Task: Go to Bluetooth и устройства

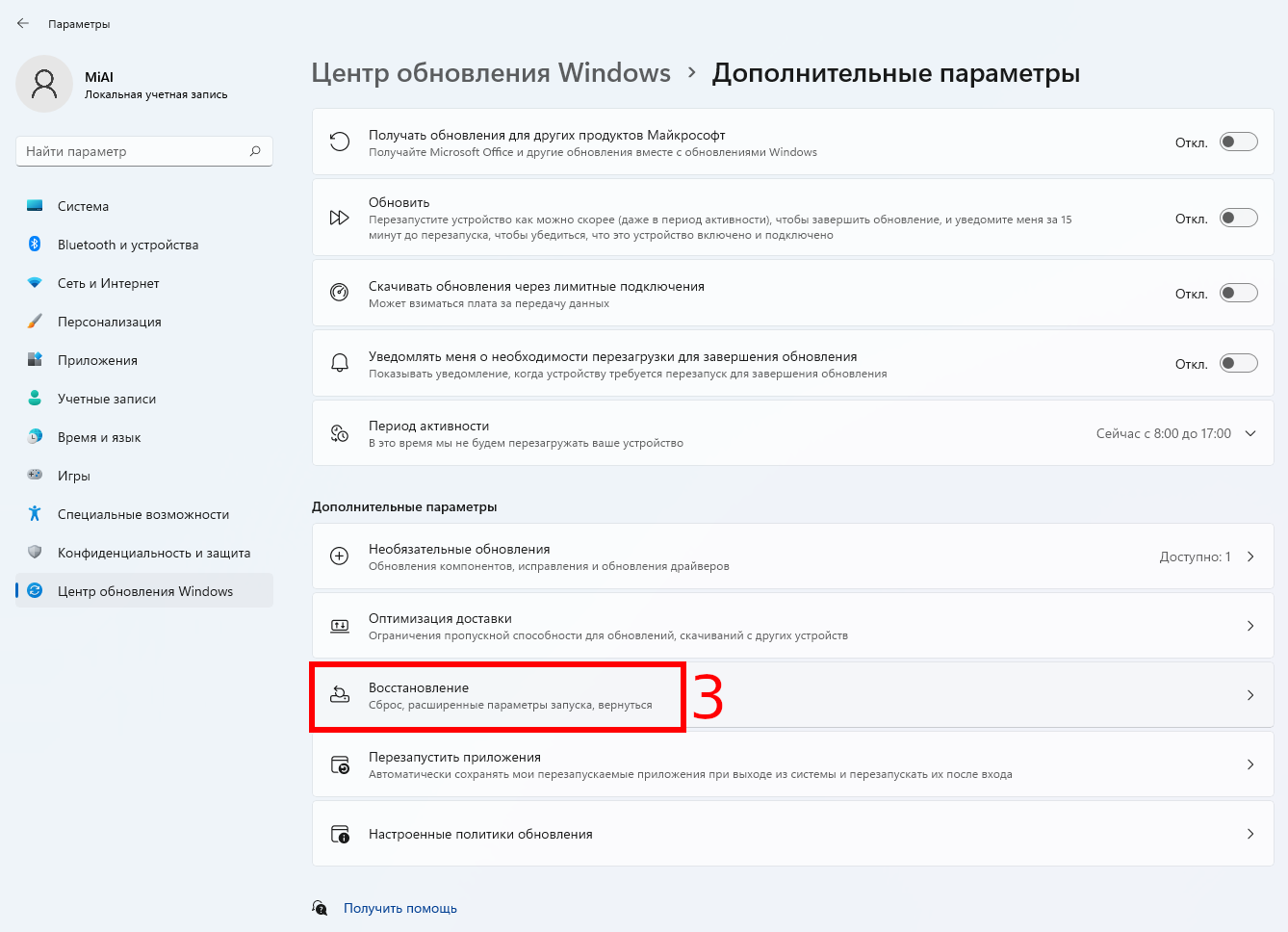Action: [144, 245]
